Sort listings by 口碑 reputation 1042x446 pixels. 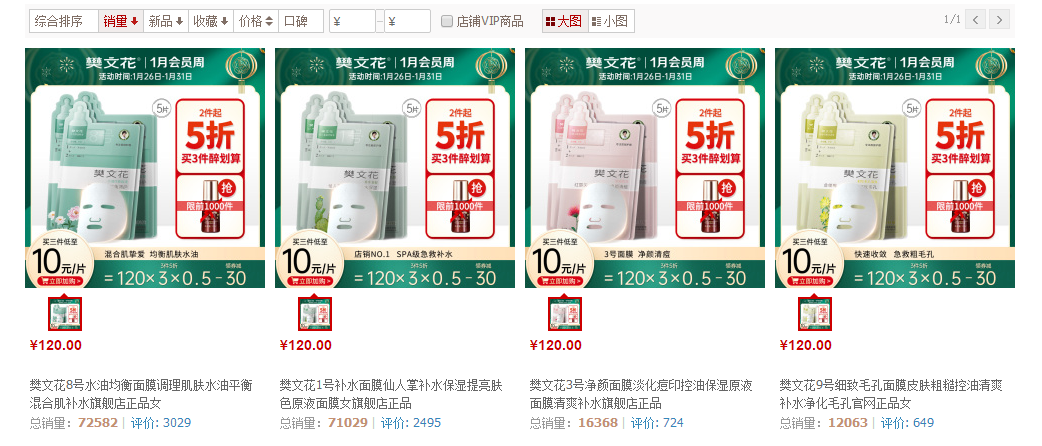click(x=301, y=21)
